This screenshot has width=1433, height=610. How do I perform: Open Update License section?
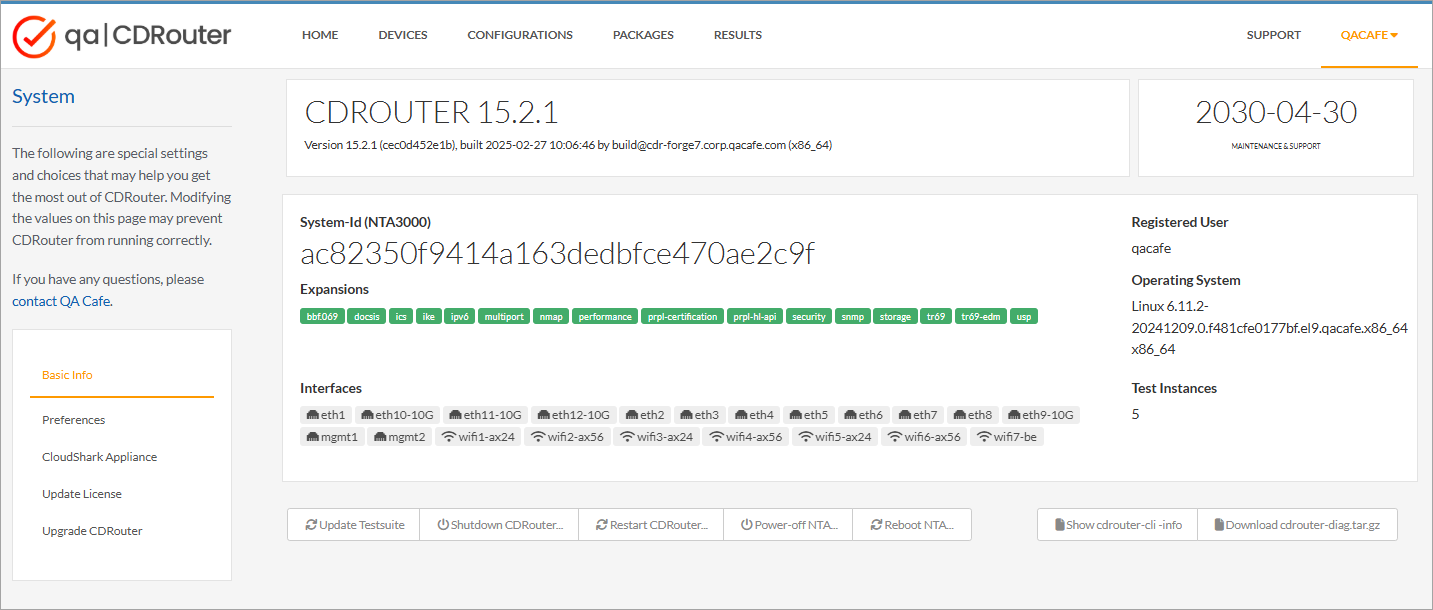pyautogui.click(x=82, y=494)
